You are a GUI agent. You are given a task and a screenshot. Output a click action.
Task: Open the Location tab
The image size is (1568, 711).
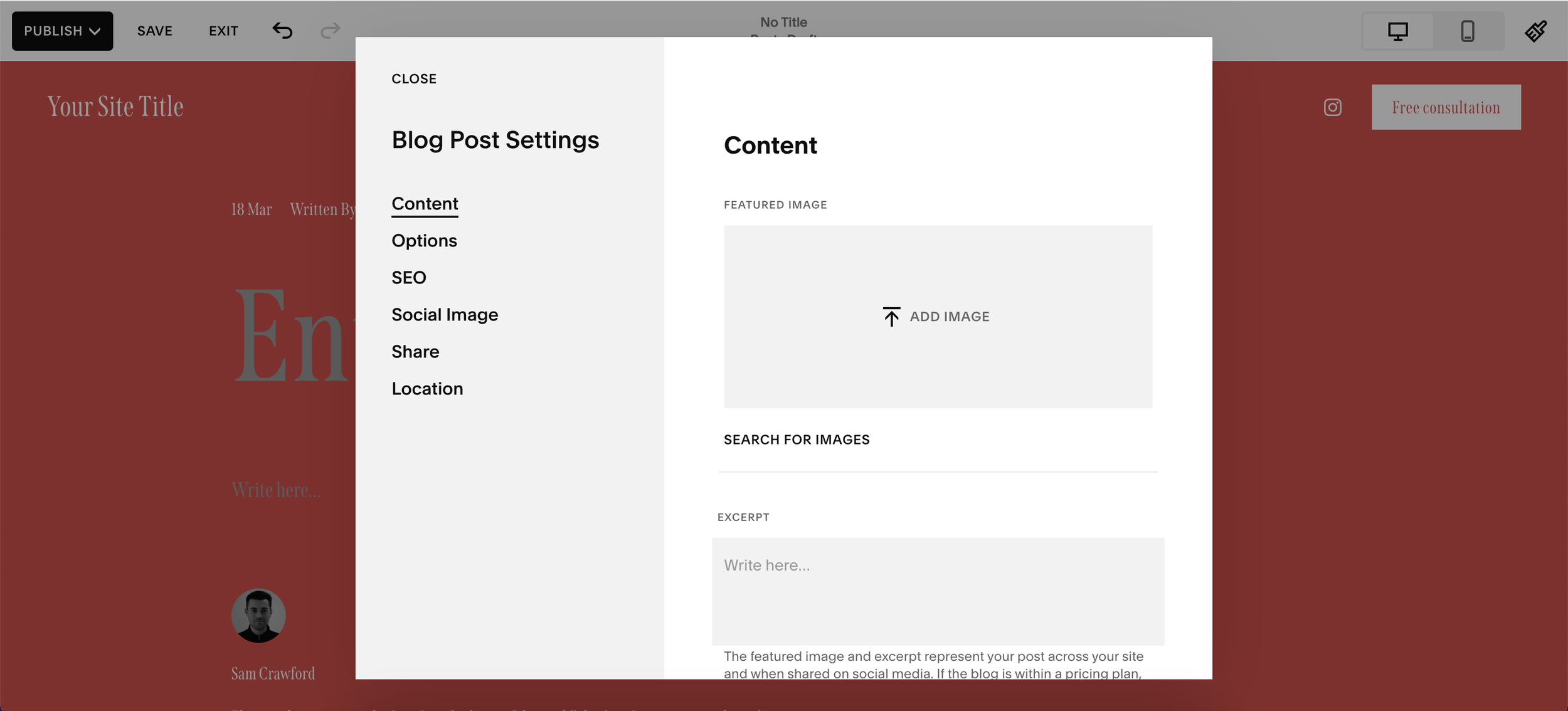(426, 389)
